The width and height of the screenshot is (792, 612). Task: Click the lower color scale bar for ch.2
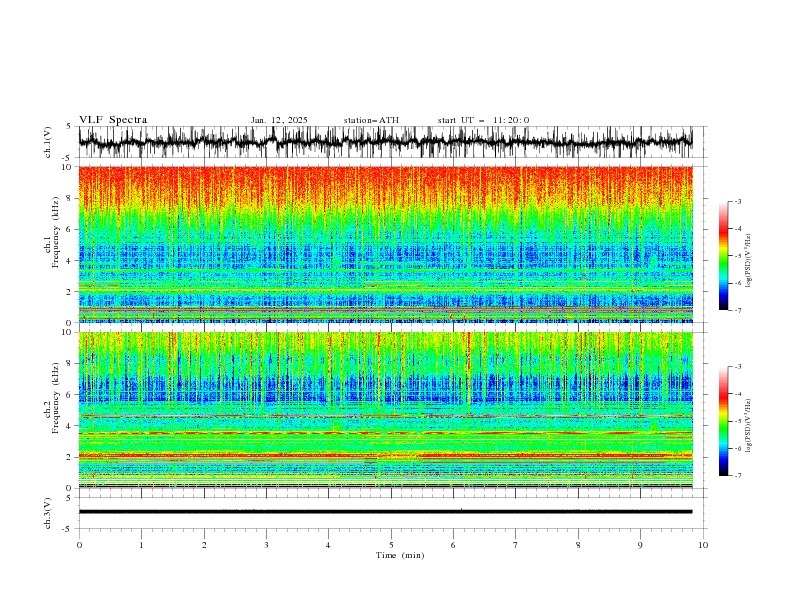tap(723, 421)
